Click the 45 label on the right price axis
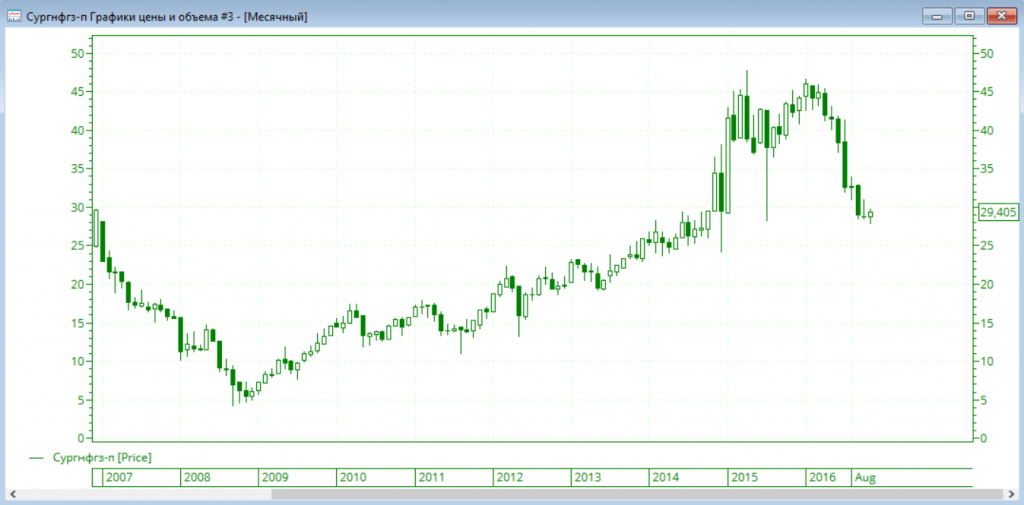The height and width of the screenshot is (505, 1024). pyautogui.click(x=986, y=92)
